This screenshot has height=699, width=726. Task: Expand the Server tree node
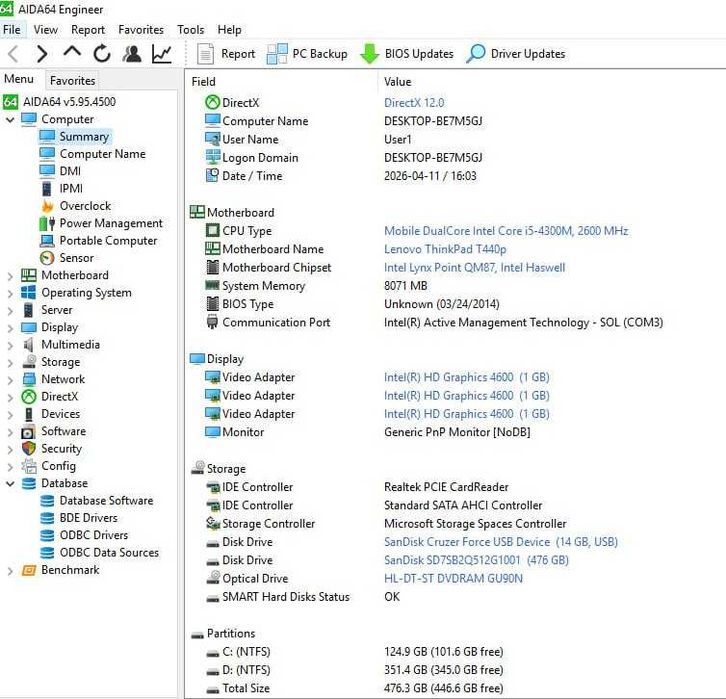10,311
